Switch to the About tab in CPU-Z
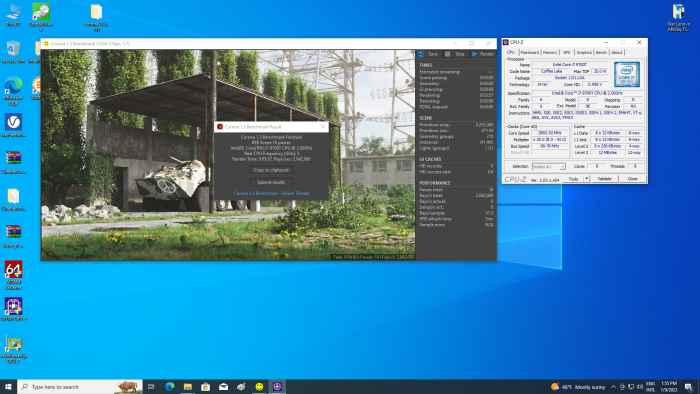 (x=617, y=52)
